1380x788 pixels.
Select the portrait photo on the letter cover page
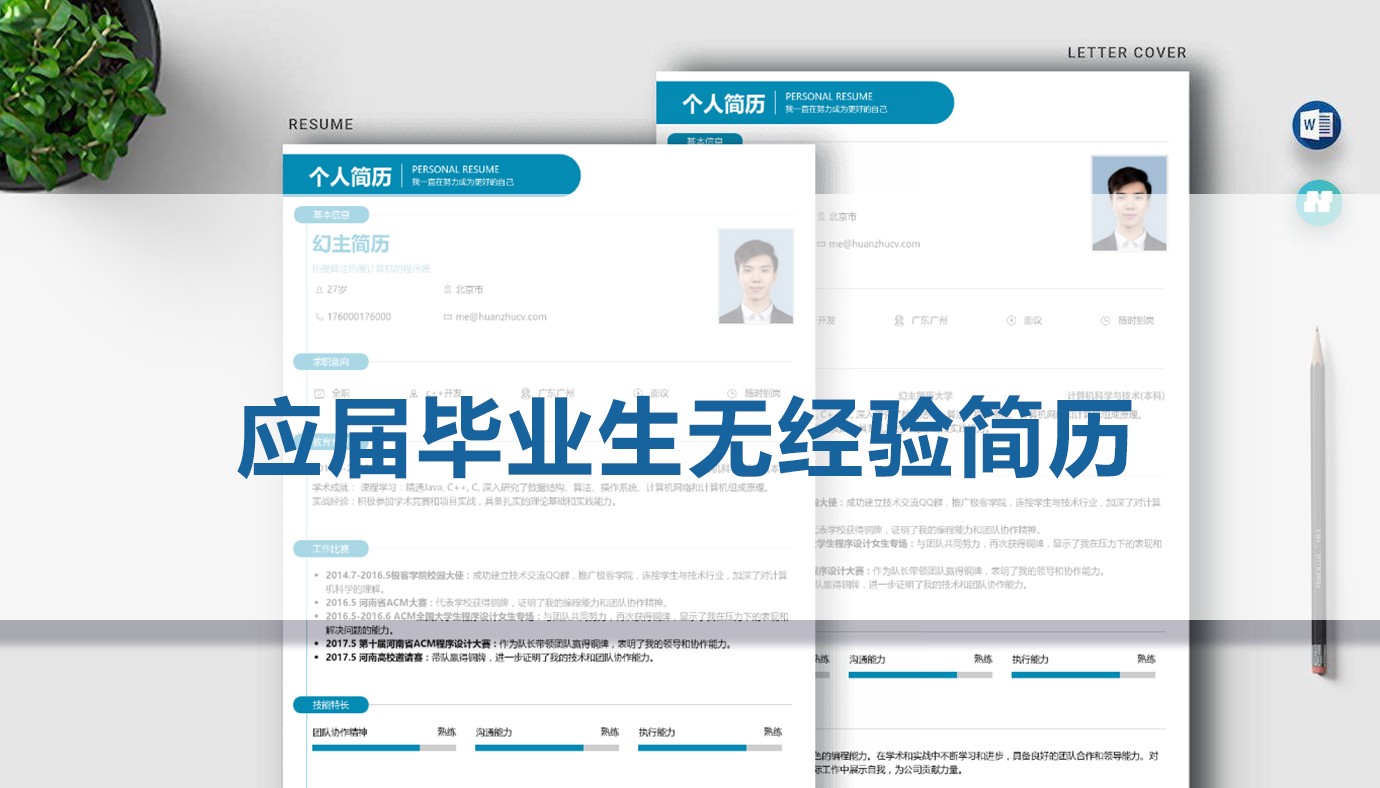(x=1129, y=203)
